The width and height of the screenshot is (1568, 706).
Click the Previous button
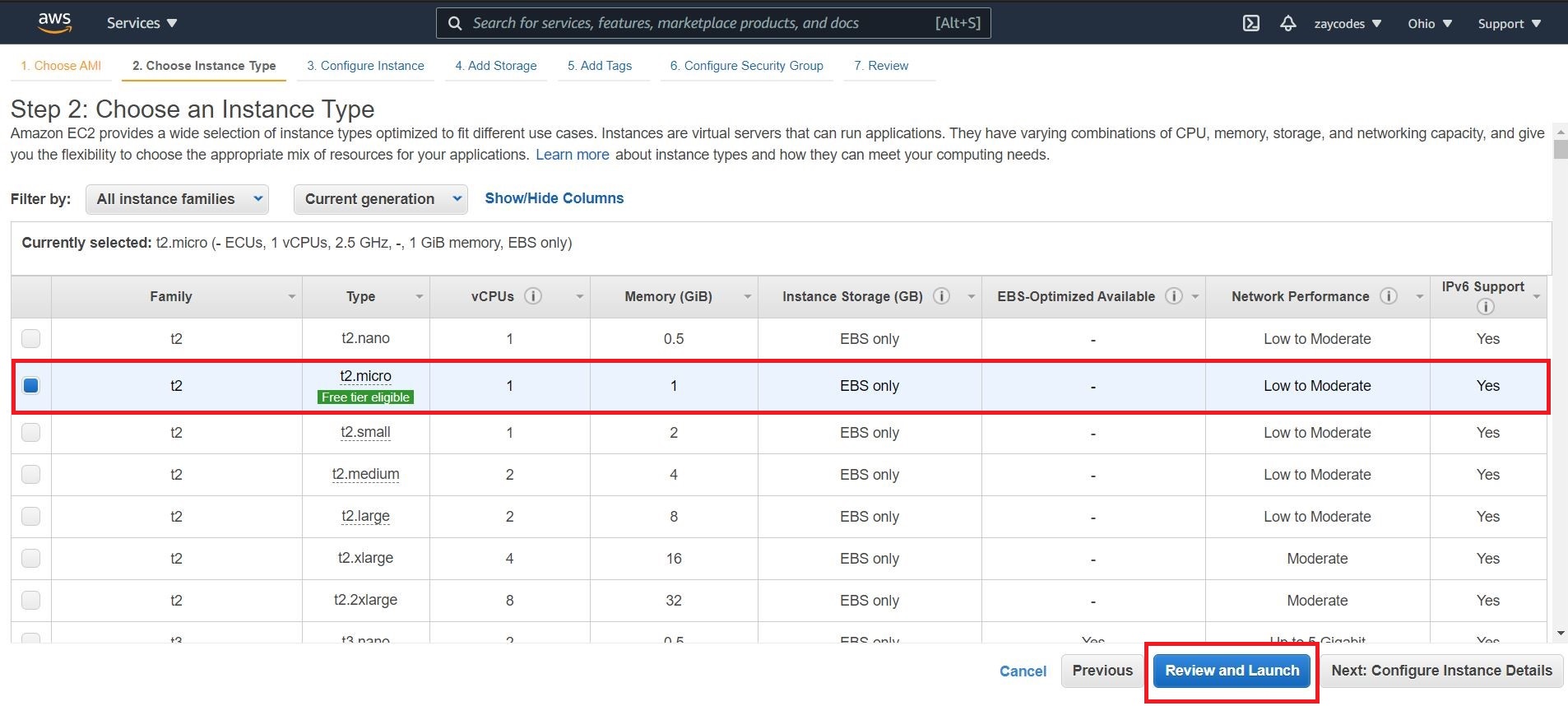tap(1102, 671)
